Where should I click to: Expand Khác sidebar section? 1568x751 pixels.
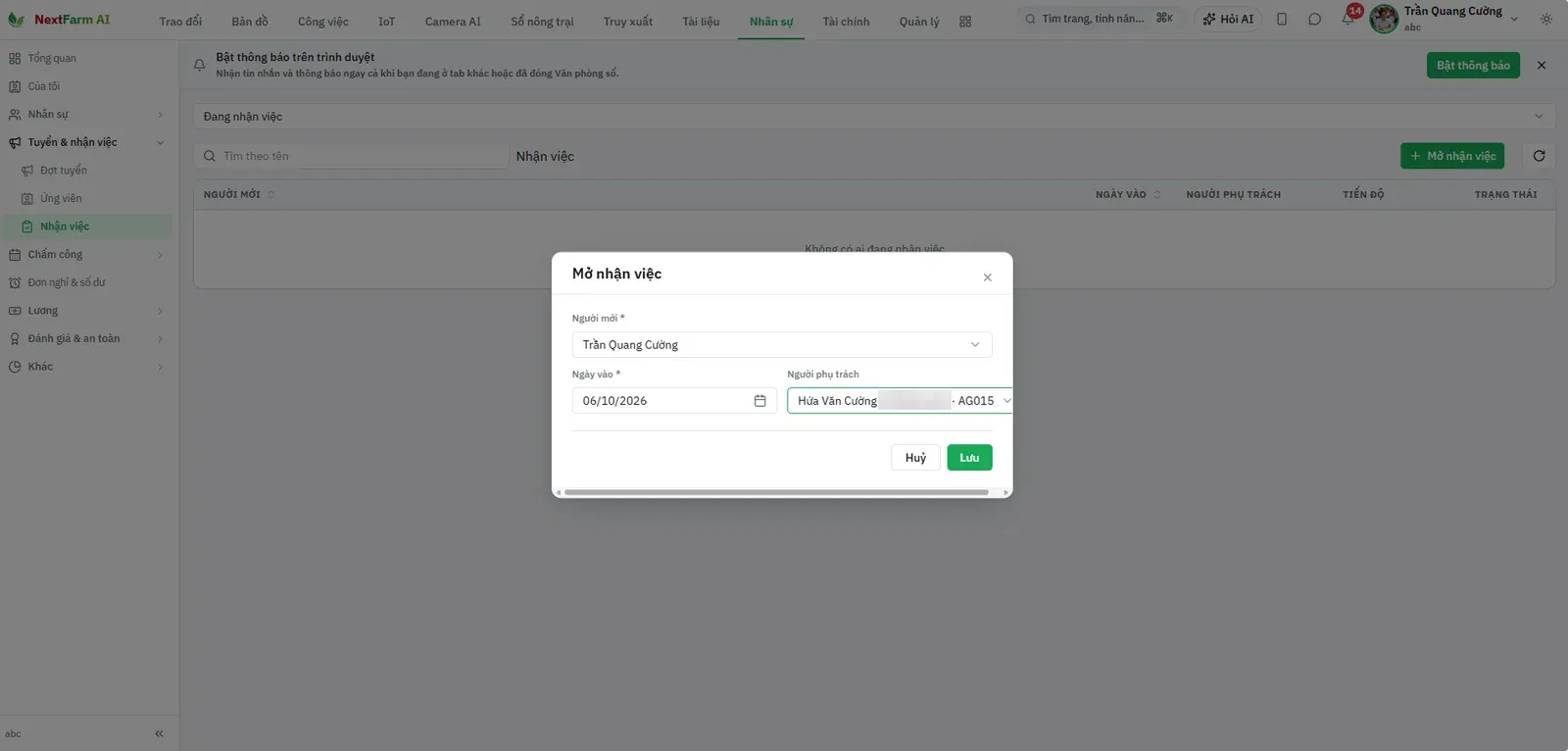point(88,367)
